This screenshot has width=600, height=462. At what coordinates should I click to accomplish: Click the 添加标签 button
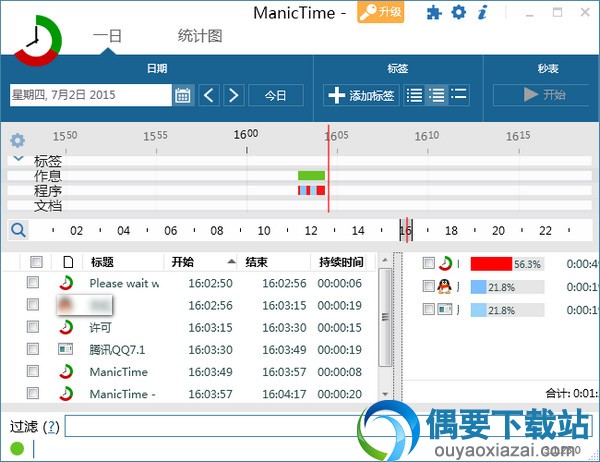pyautogui.click(x=361, y=95)
